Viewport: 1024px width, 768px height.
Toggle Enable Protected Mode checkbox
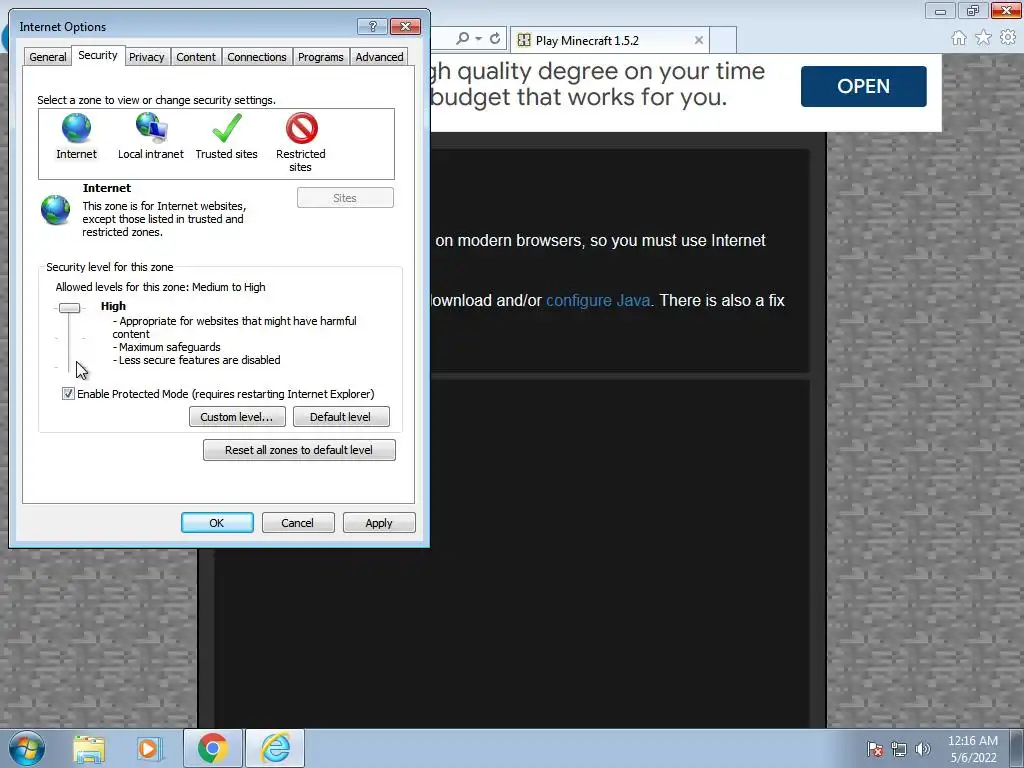(x=68, y=394)
